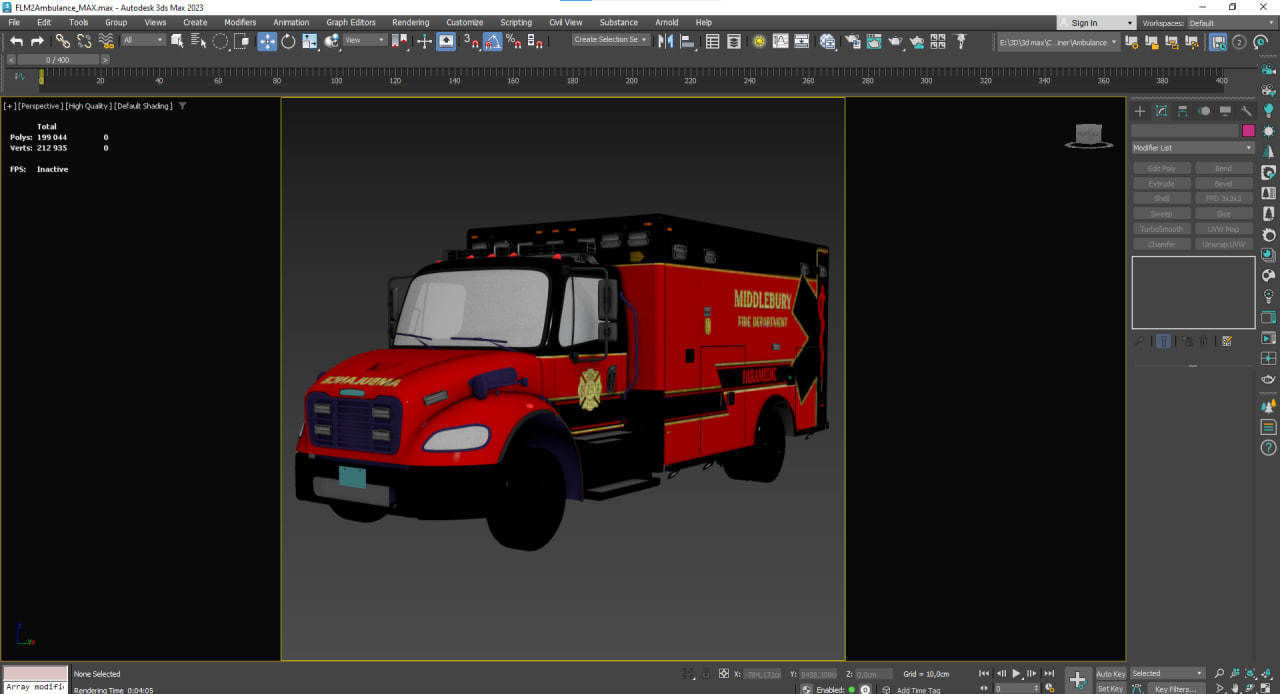
Task: Open the Utilities wrench panel tab
Action: click(x=1246, y=111)
